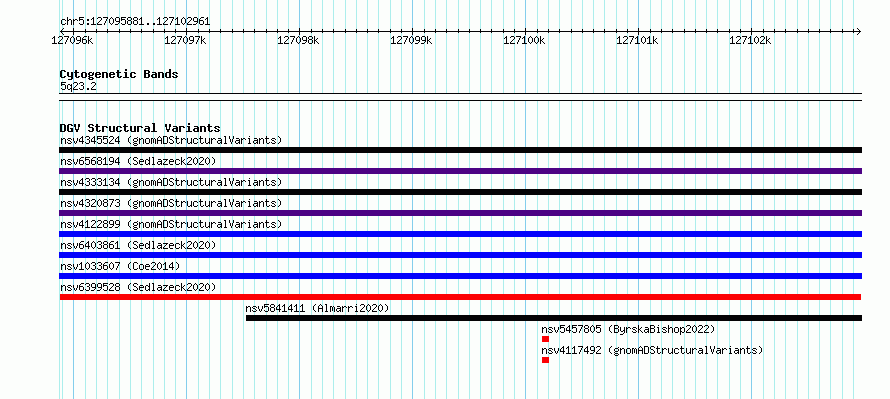Click the small red nsv5457805 variant marker
Screen dimensions: 890x399
(545, 339)
